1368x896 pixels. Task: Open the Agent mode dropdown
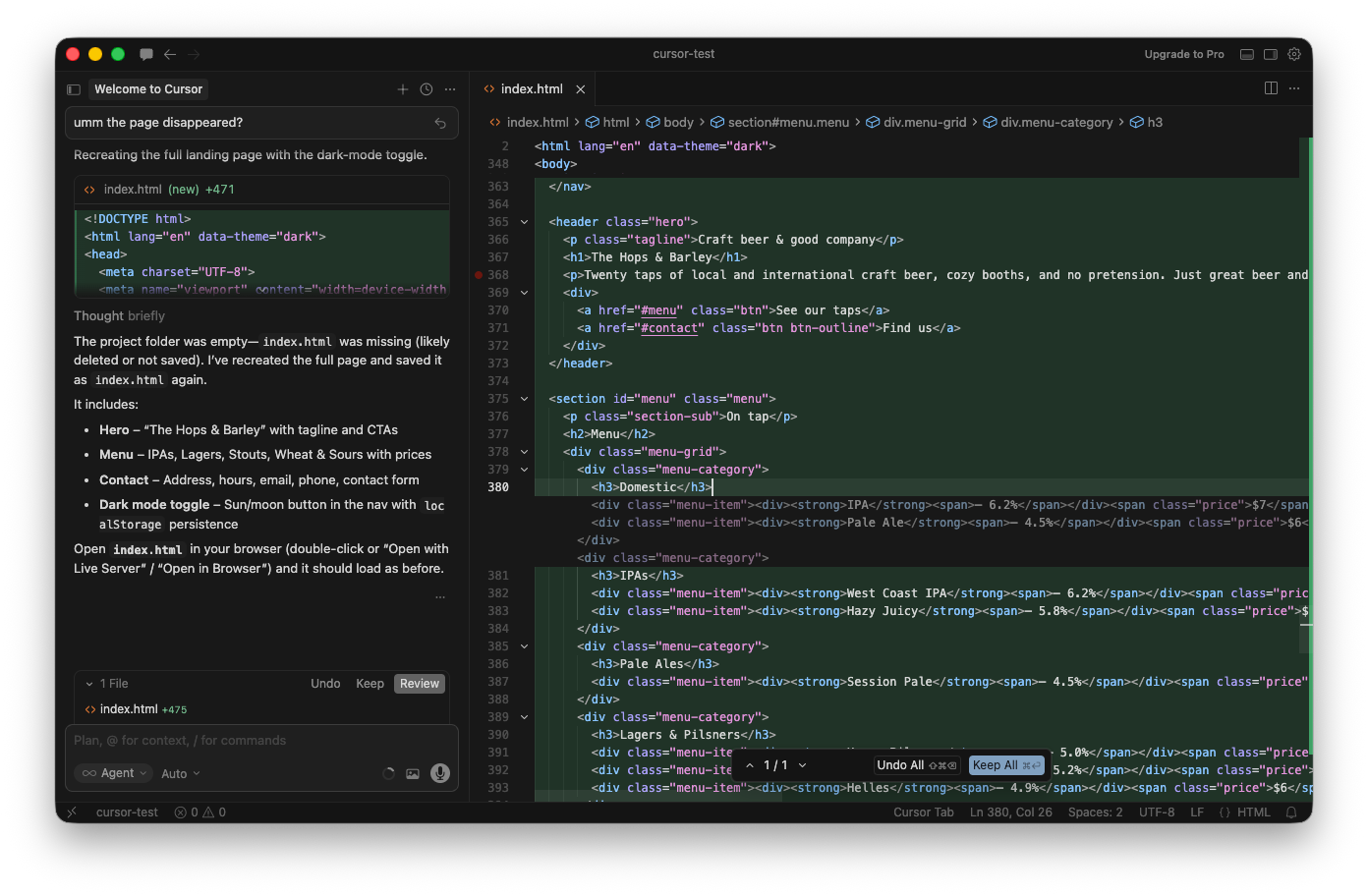point(113,773)
